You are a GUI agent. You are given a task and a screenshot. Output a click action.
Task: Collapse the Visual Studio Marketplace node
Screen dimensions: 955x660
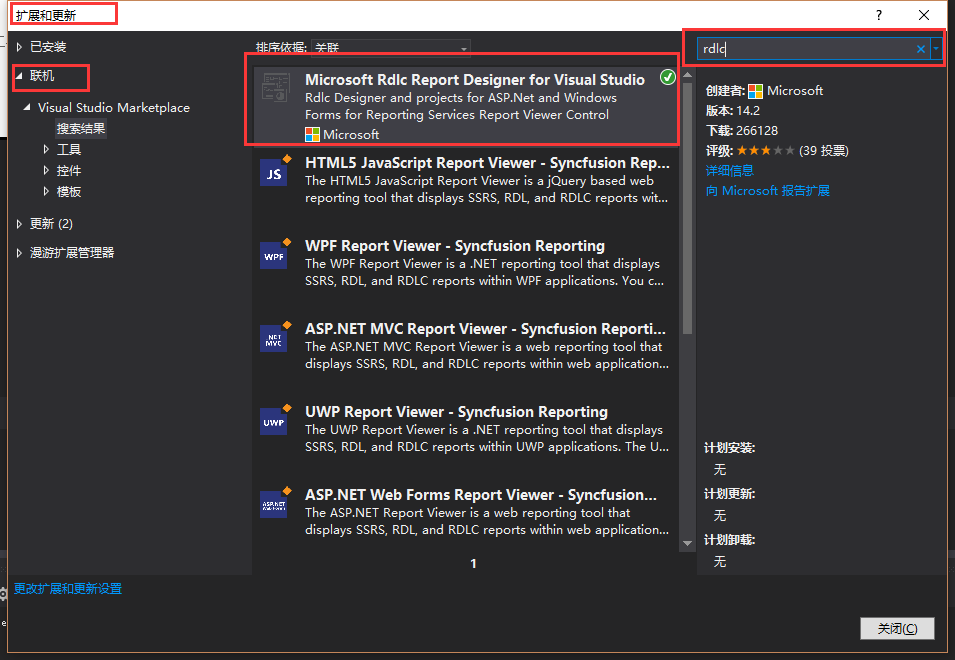pos(27,107)
